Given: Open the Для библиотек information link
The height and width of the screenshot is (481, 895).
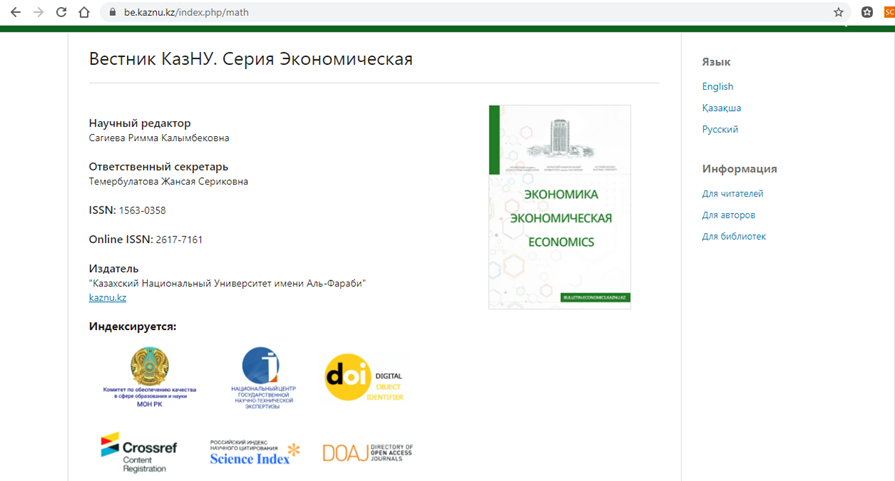Looking at the screenshot, I should pyautogui.click(x=734, y=236).
